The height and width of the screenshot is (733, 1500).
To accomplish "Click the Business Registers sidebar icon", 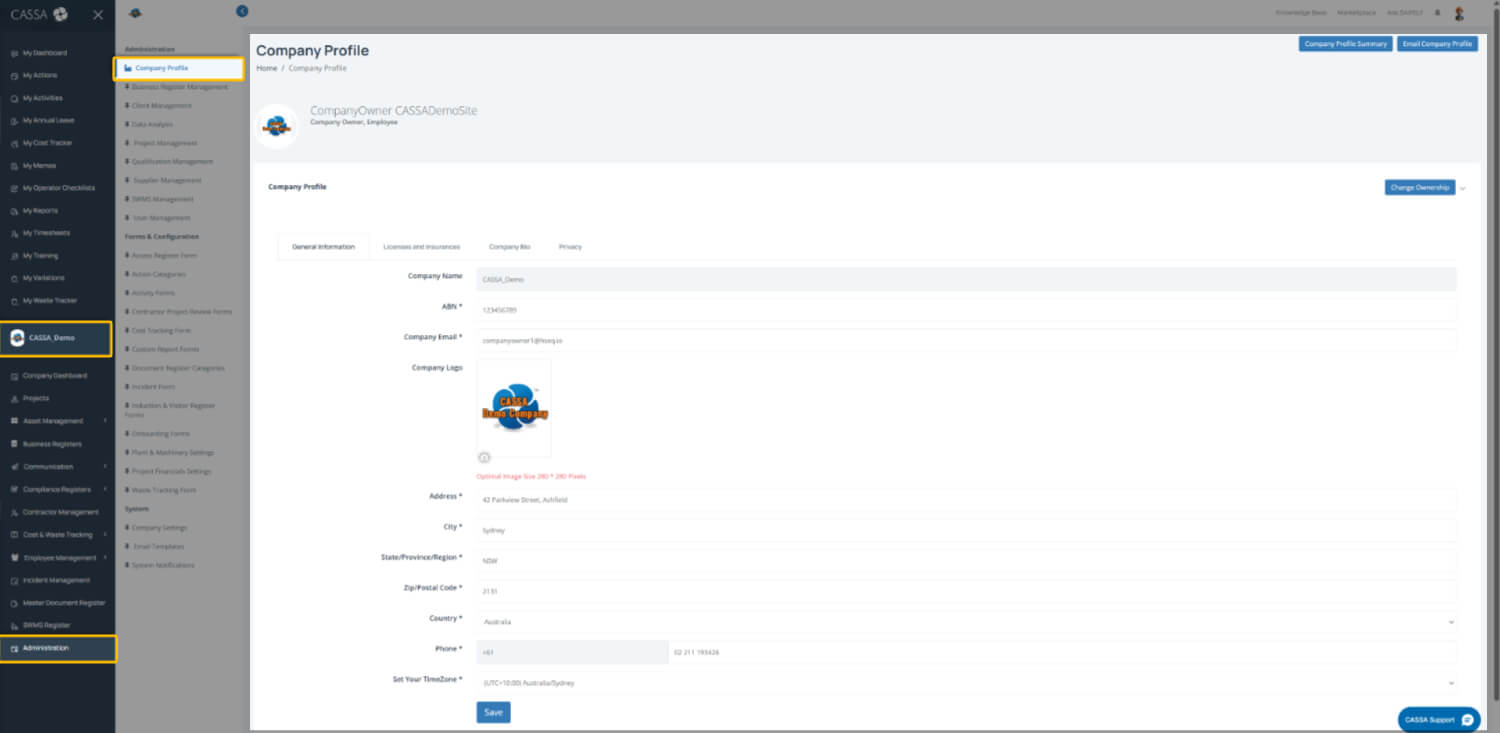I will coord(14,444).
